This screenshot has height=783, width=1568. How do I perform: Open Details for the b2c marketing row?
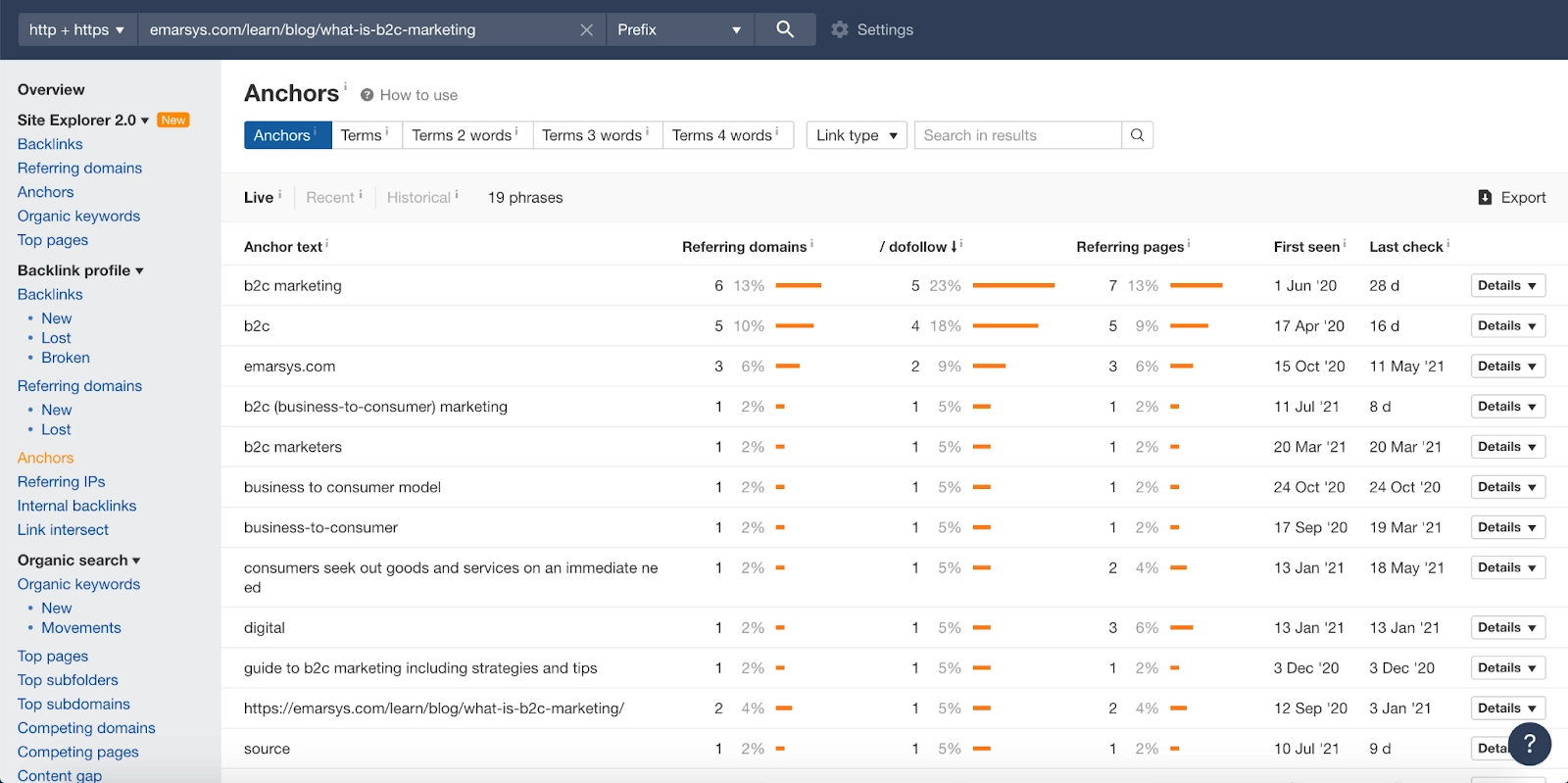pos(1507,285)
